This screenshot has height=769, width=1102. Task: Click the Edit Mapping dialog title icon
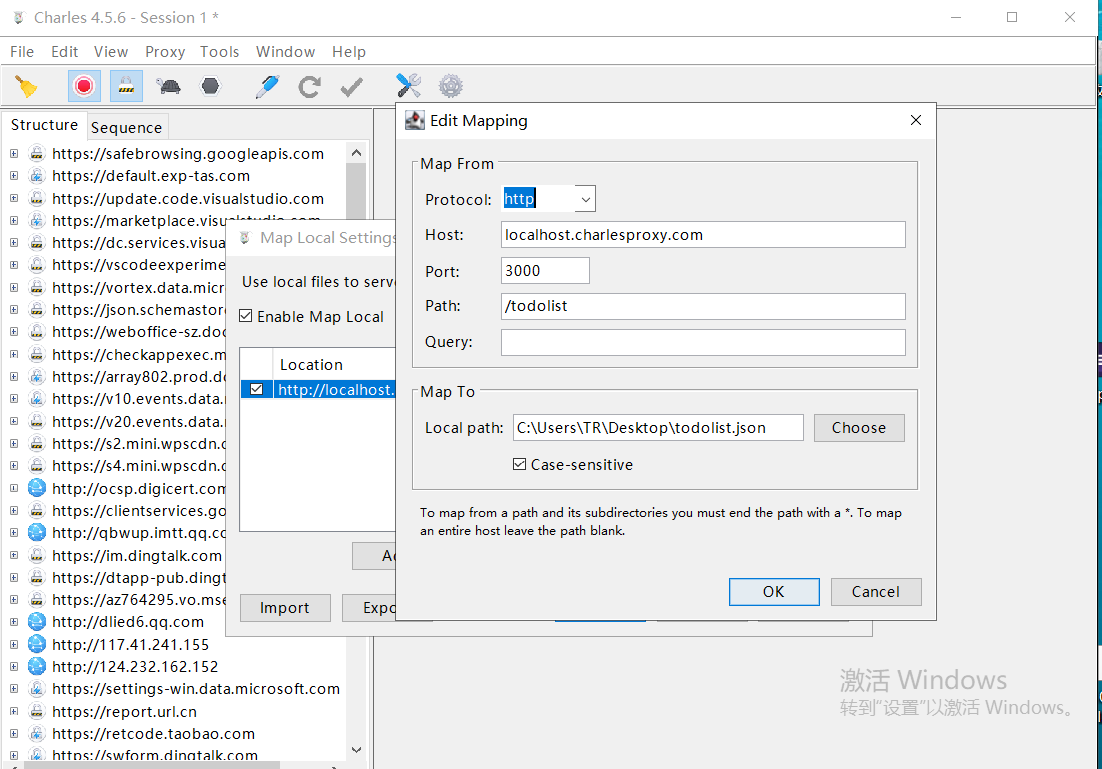(415, 120)
